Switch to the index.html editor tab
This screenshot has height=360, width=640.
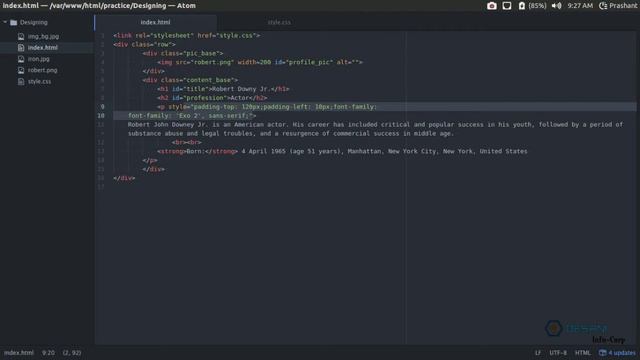pos(156,22)
